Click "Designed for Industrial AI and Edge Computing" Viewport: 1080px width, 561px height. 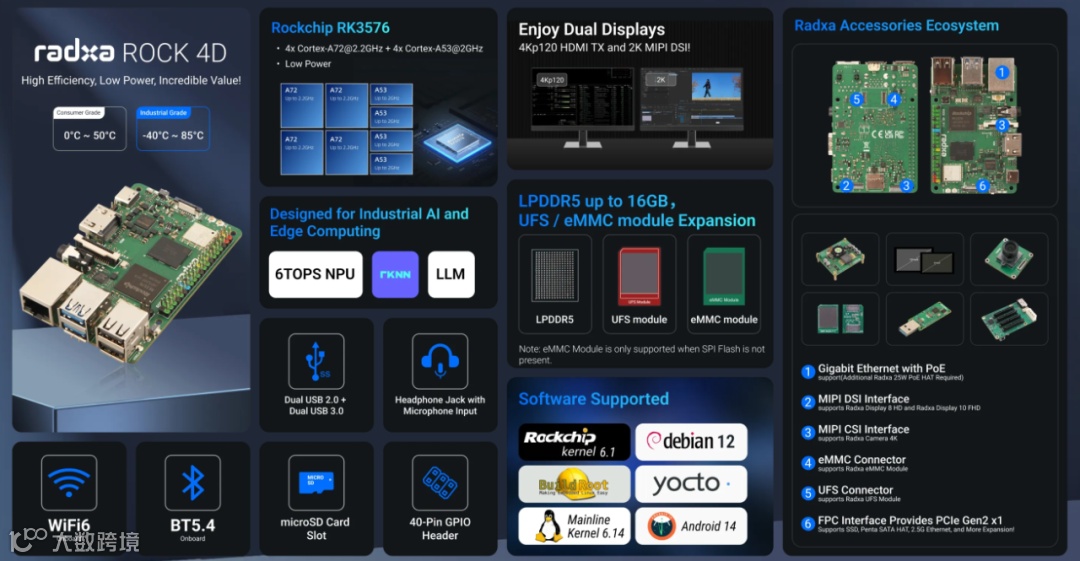pyautogui.click(x=369, y=223)
